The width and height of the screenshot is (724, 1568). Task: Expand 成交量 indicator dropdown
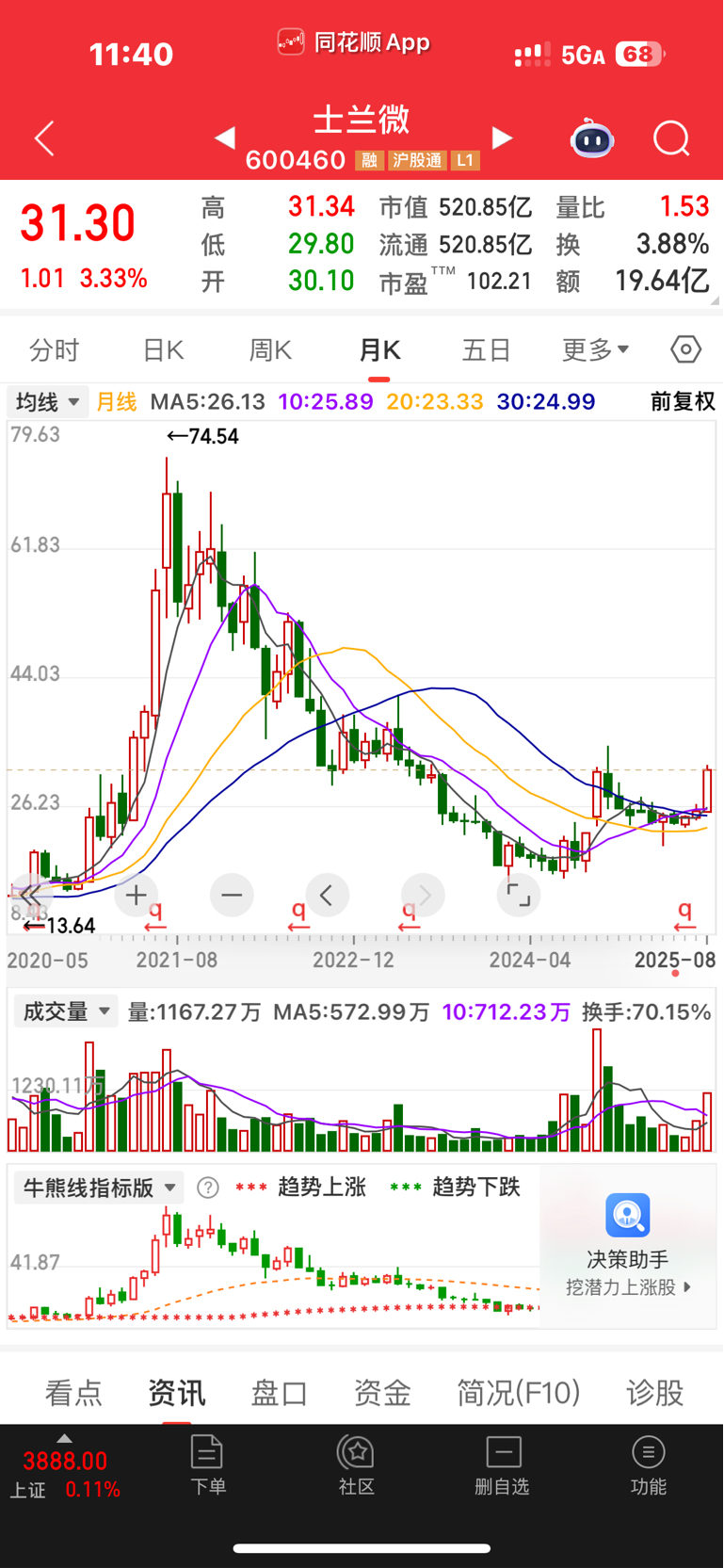point(65,1011)
